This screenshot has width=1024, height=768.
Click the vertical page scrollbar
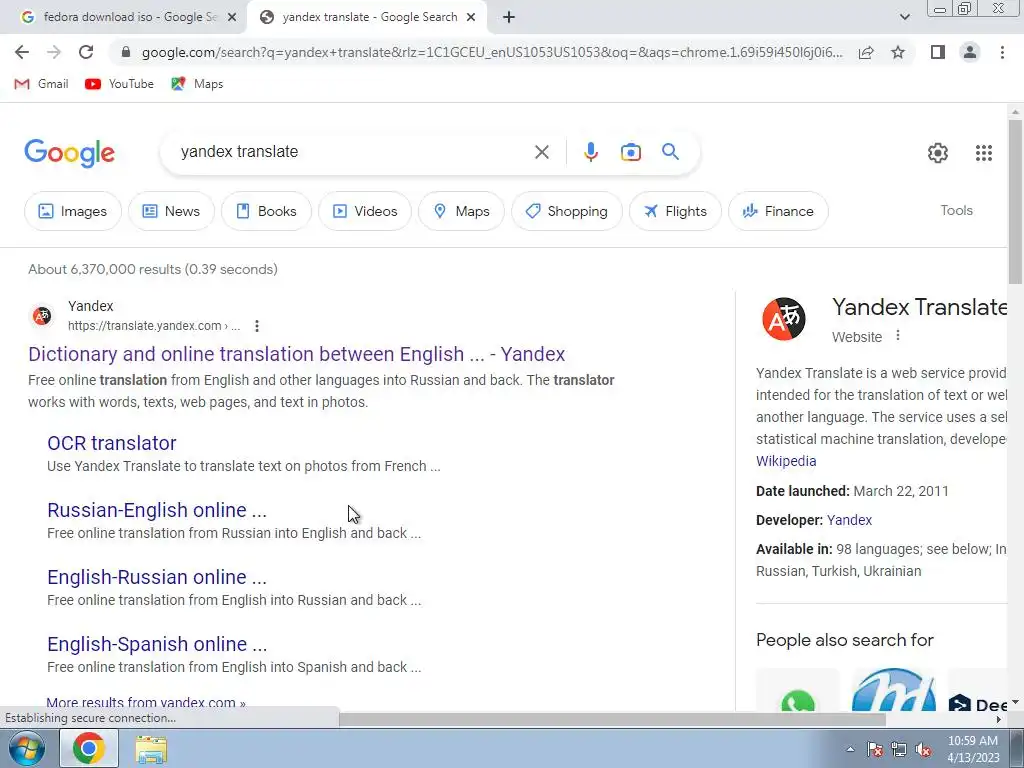[x=1016, y=202]
